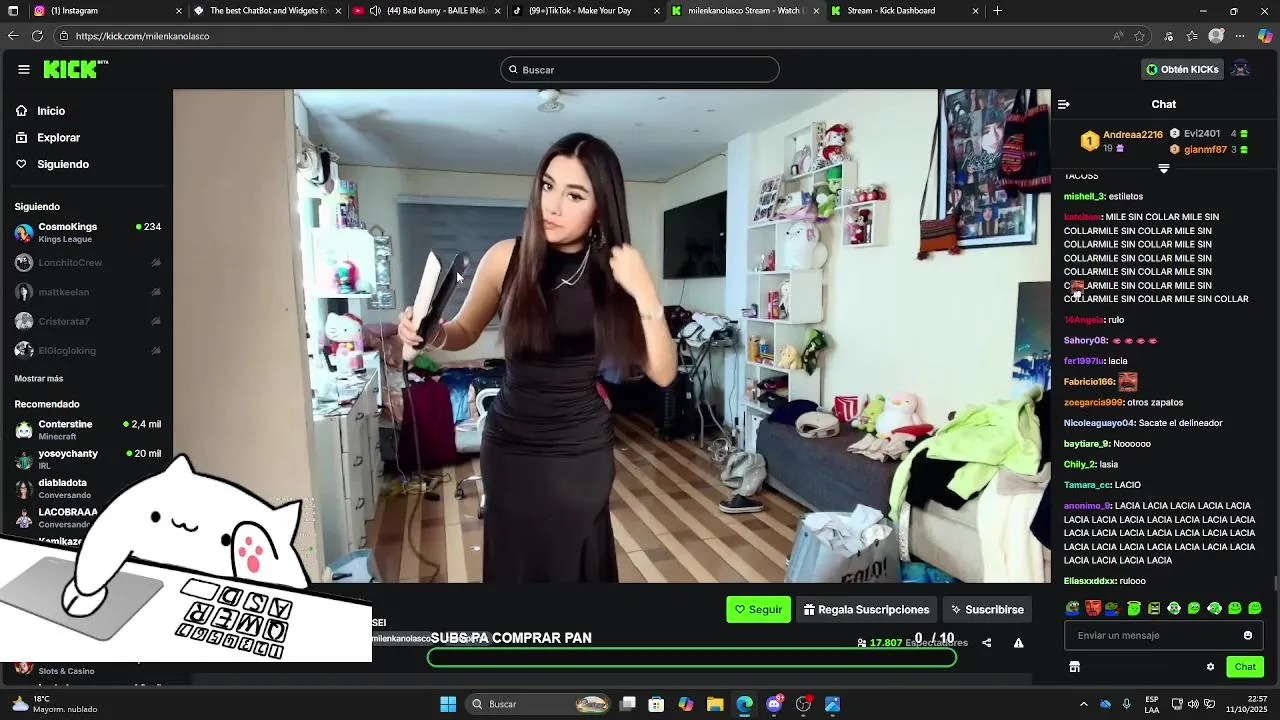1280x720 pixels.
Task: Open chat settings gear icon
Action: 1210,667
